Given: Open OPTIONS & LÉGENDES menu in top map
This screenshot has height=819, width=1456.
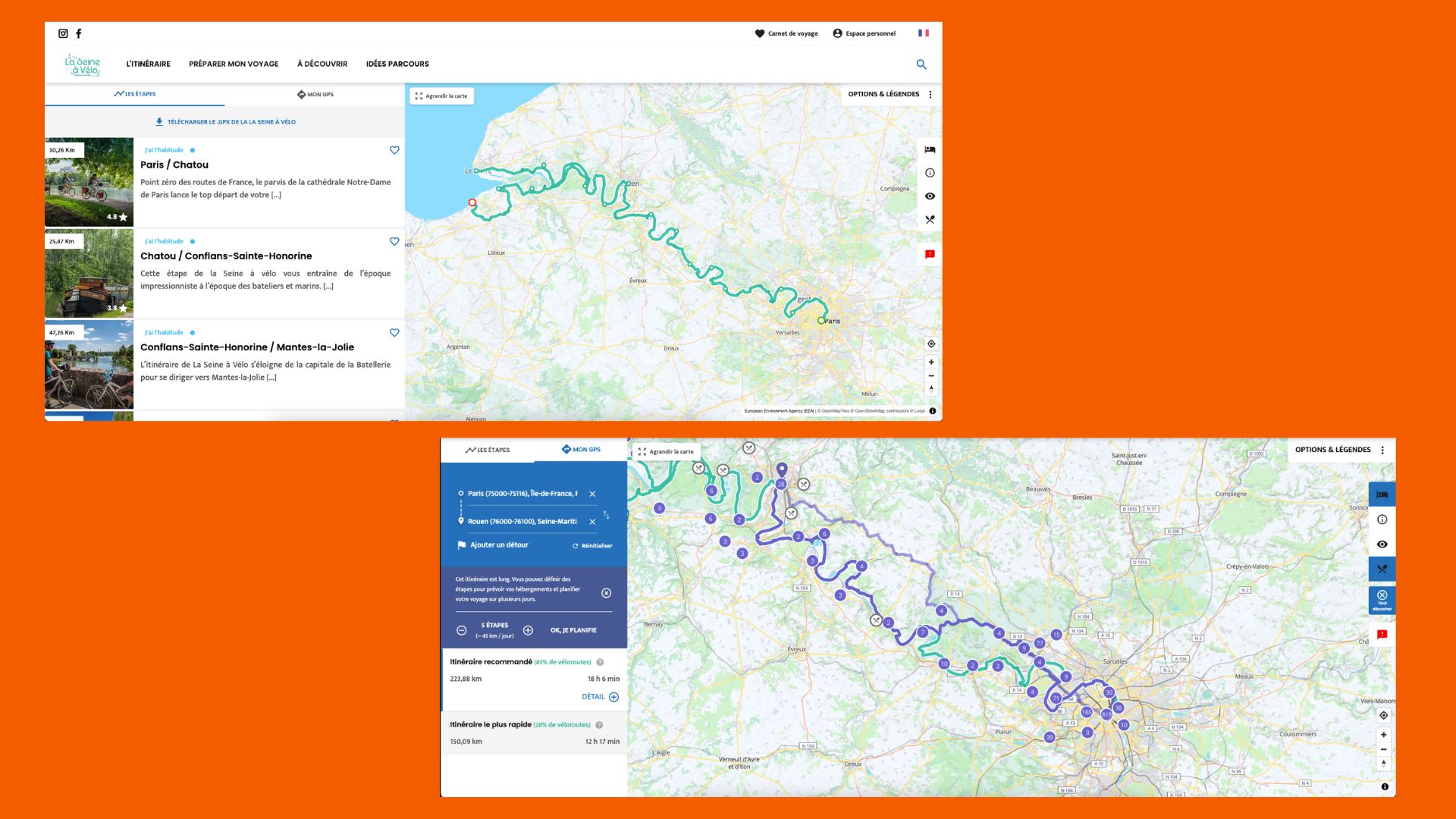Looking at the screenshot, I should 891,94.
